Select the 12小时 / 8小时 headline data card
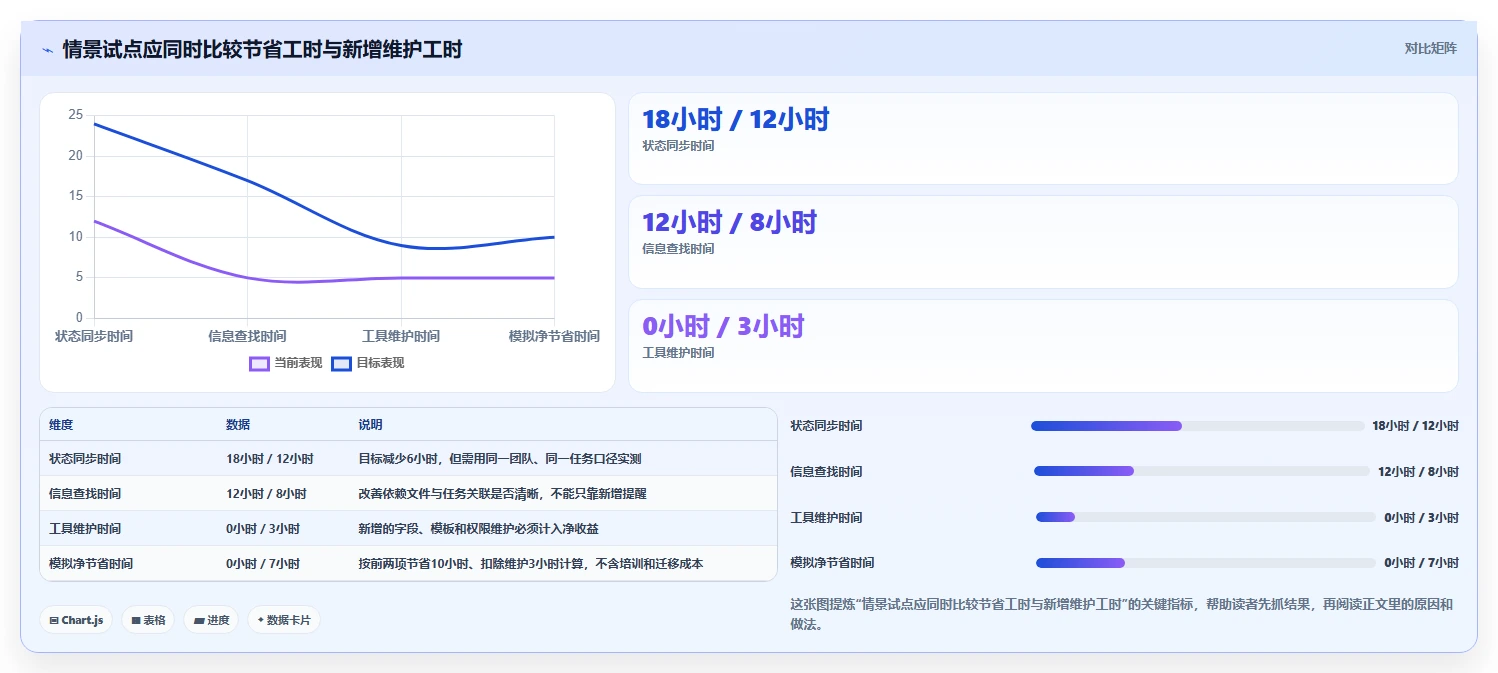1498x673 pixels. (x=1043, y=242)
